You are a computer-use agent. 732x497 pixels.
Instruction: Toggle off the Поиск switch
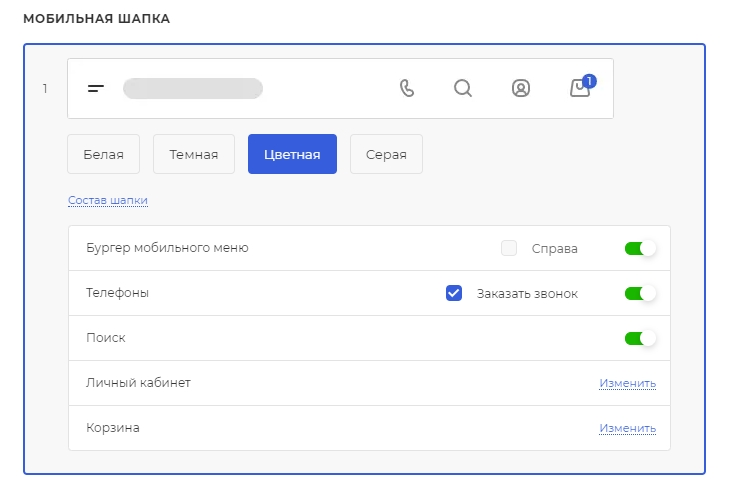(x=640, y=338)
